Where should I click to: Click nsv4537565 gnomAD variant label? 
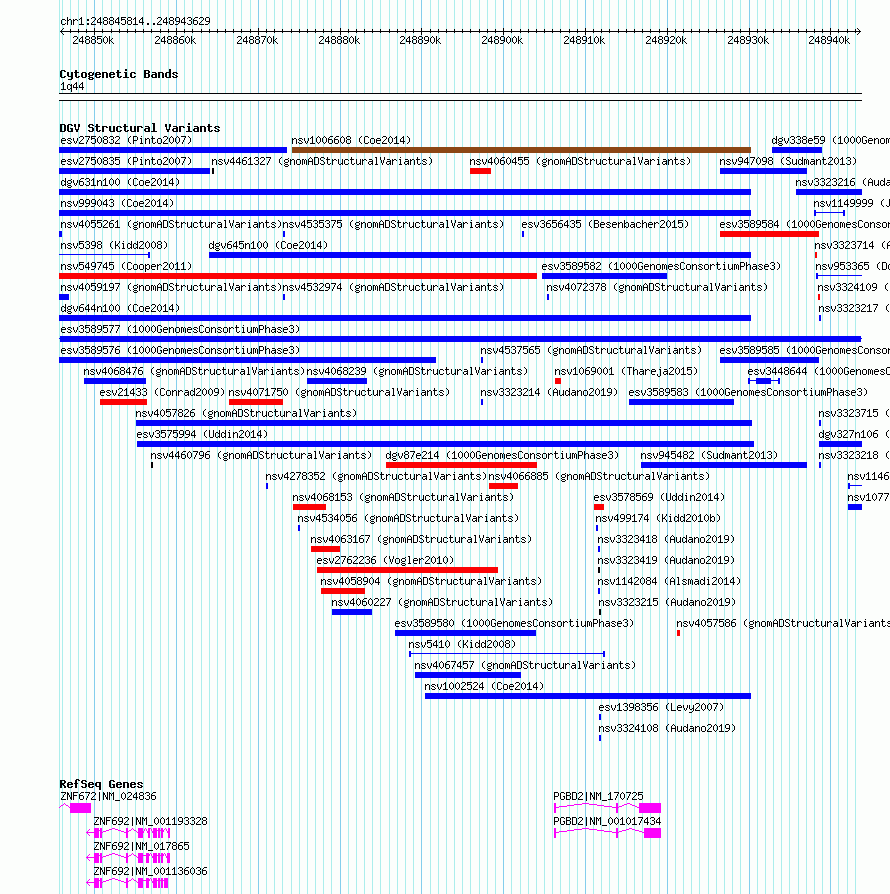coord(591,350)
